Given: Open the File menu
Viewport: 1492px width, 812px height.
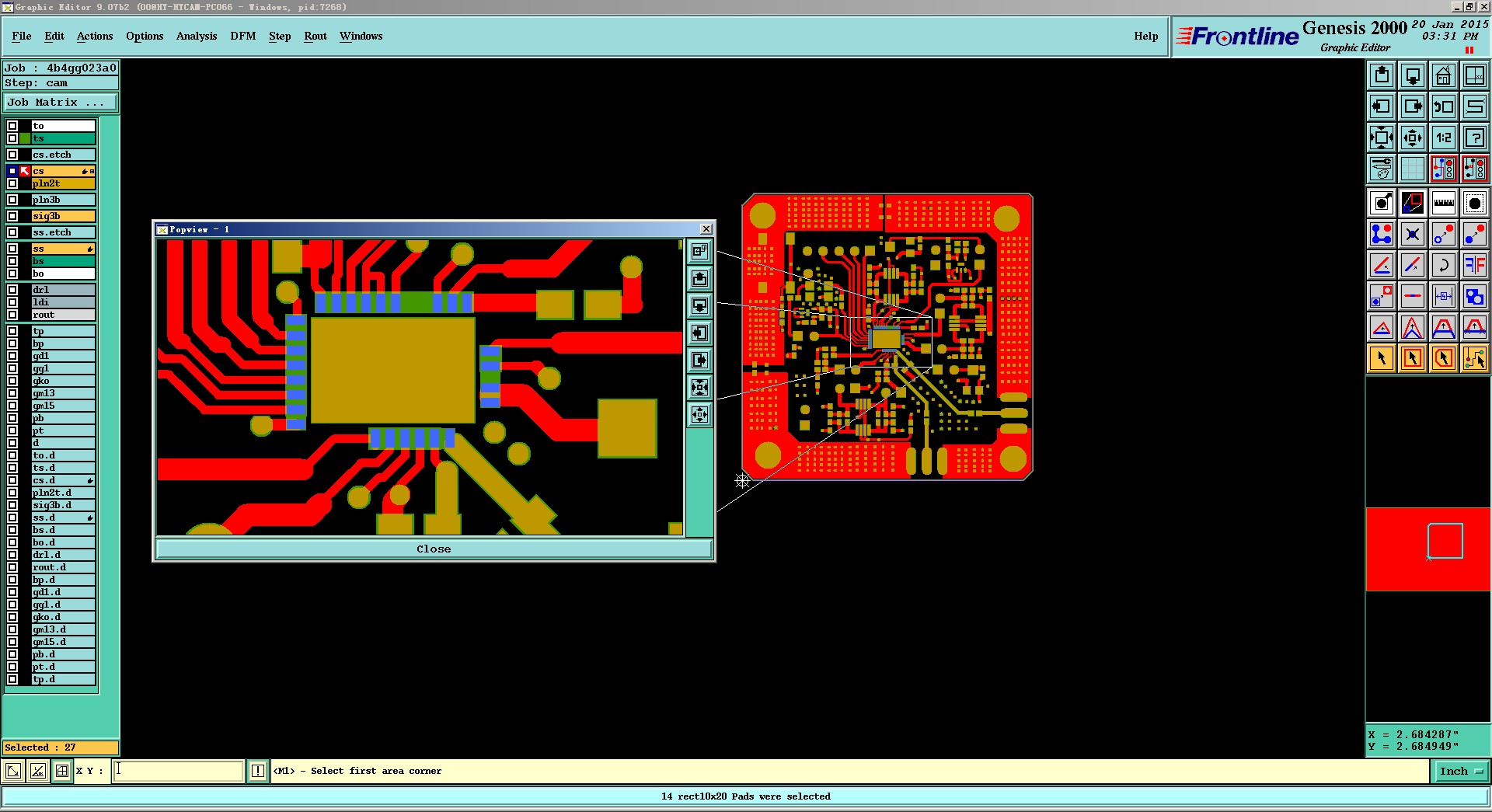Looking at the screenshot, I should point(22,36).
